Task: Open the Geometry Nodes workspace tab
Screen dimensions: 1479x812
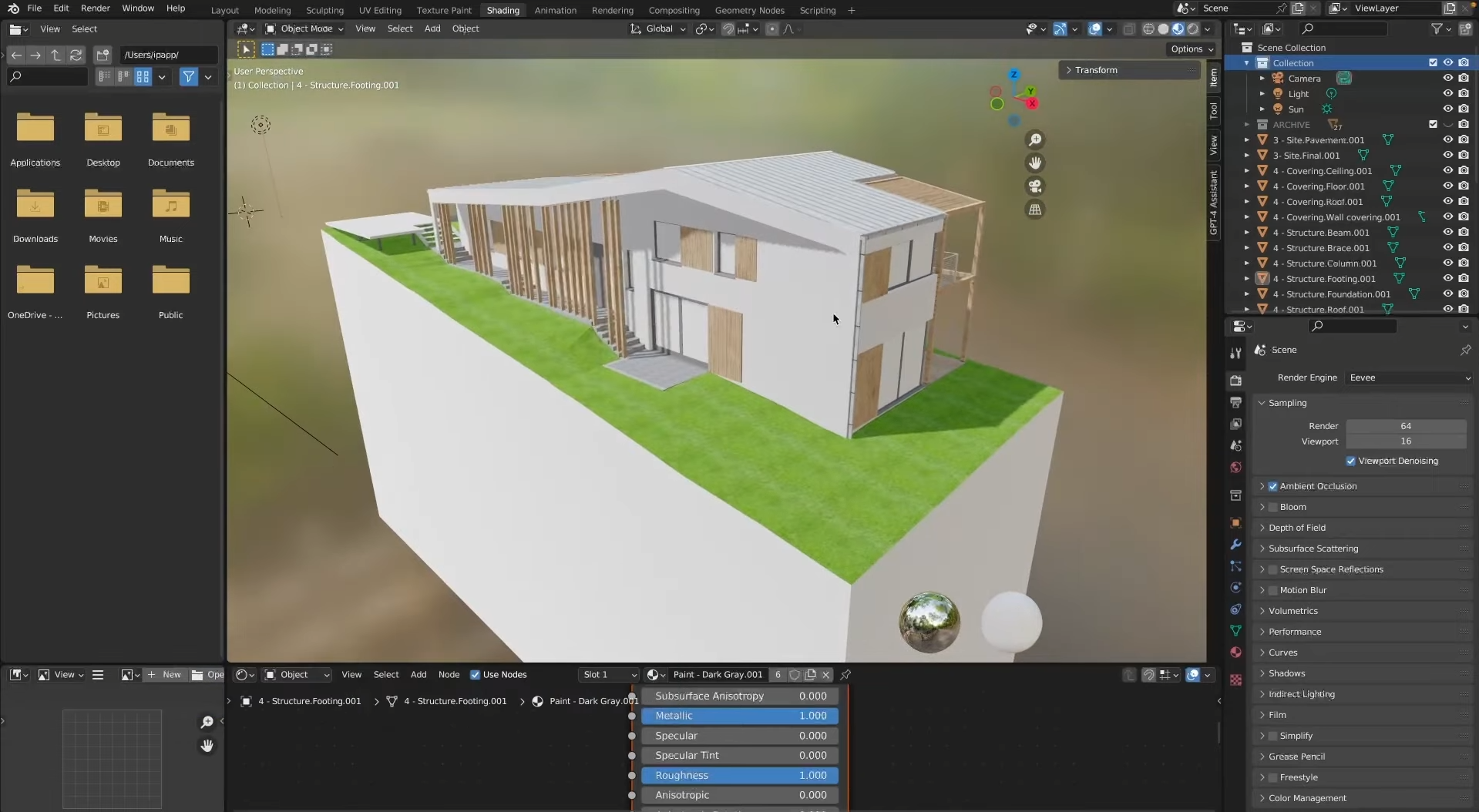Action: point(749,10)
